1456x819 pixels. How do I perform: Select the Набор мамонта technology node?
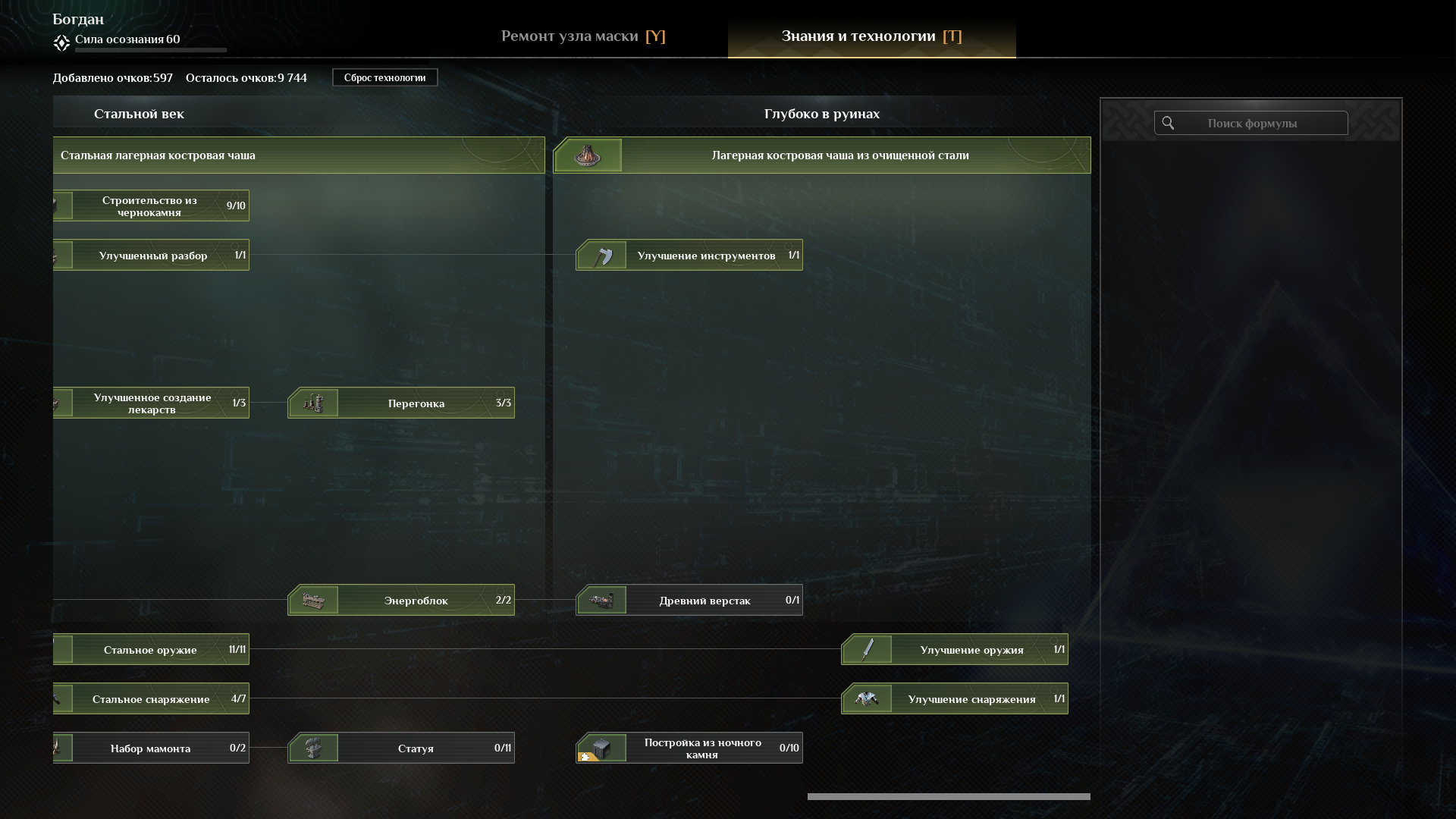pyautogui.click(x=151, y=748)
